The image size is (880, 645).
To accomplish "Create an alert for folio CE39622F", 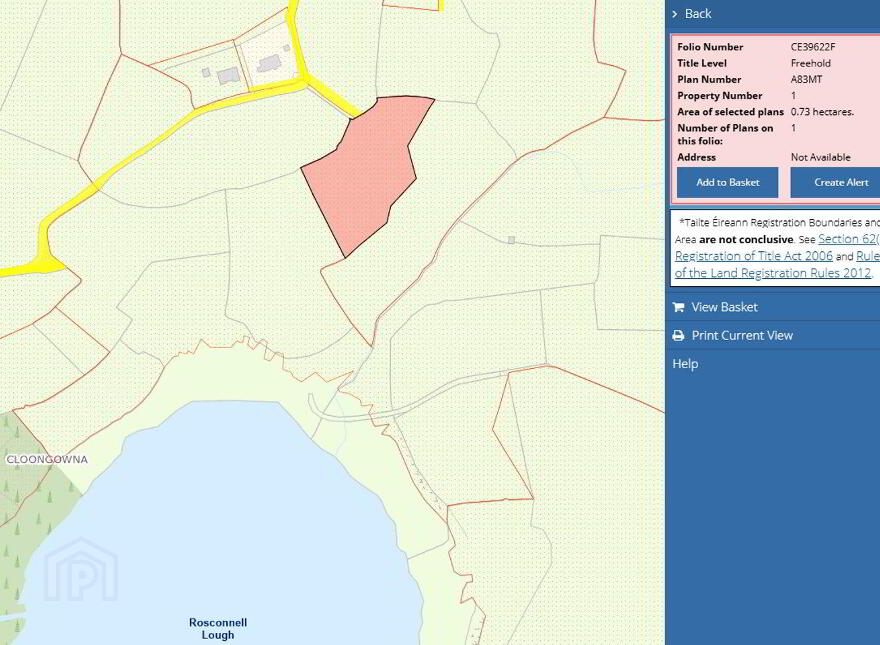I will coord(835,182).
